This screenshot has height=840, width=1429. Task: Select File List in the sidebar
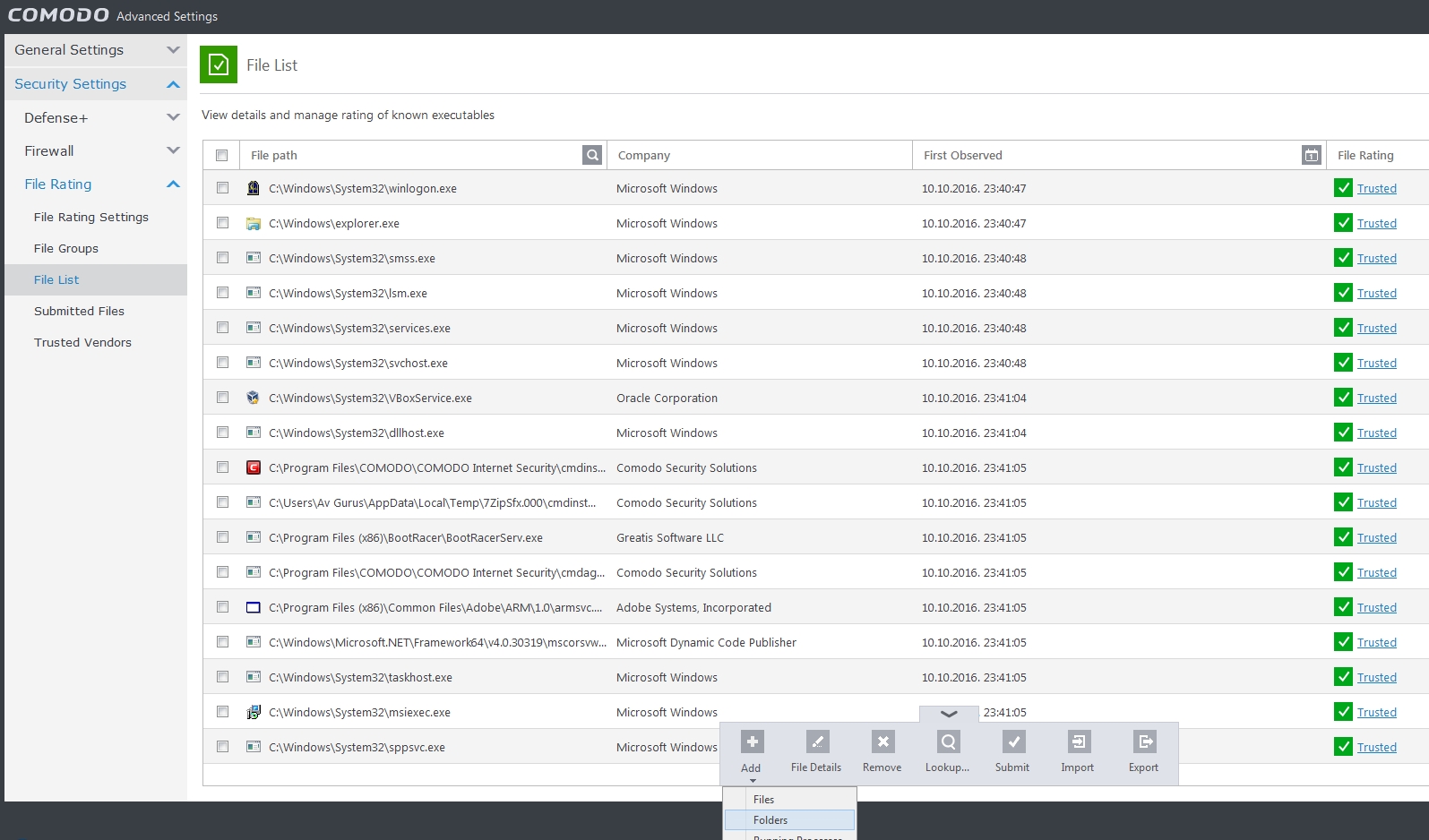96,279
